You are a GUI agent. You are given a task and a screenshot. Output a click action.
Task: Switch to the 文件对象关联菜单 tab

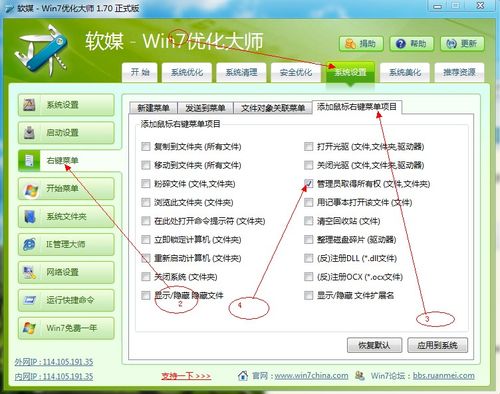tap(273, 108)
